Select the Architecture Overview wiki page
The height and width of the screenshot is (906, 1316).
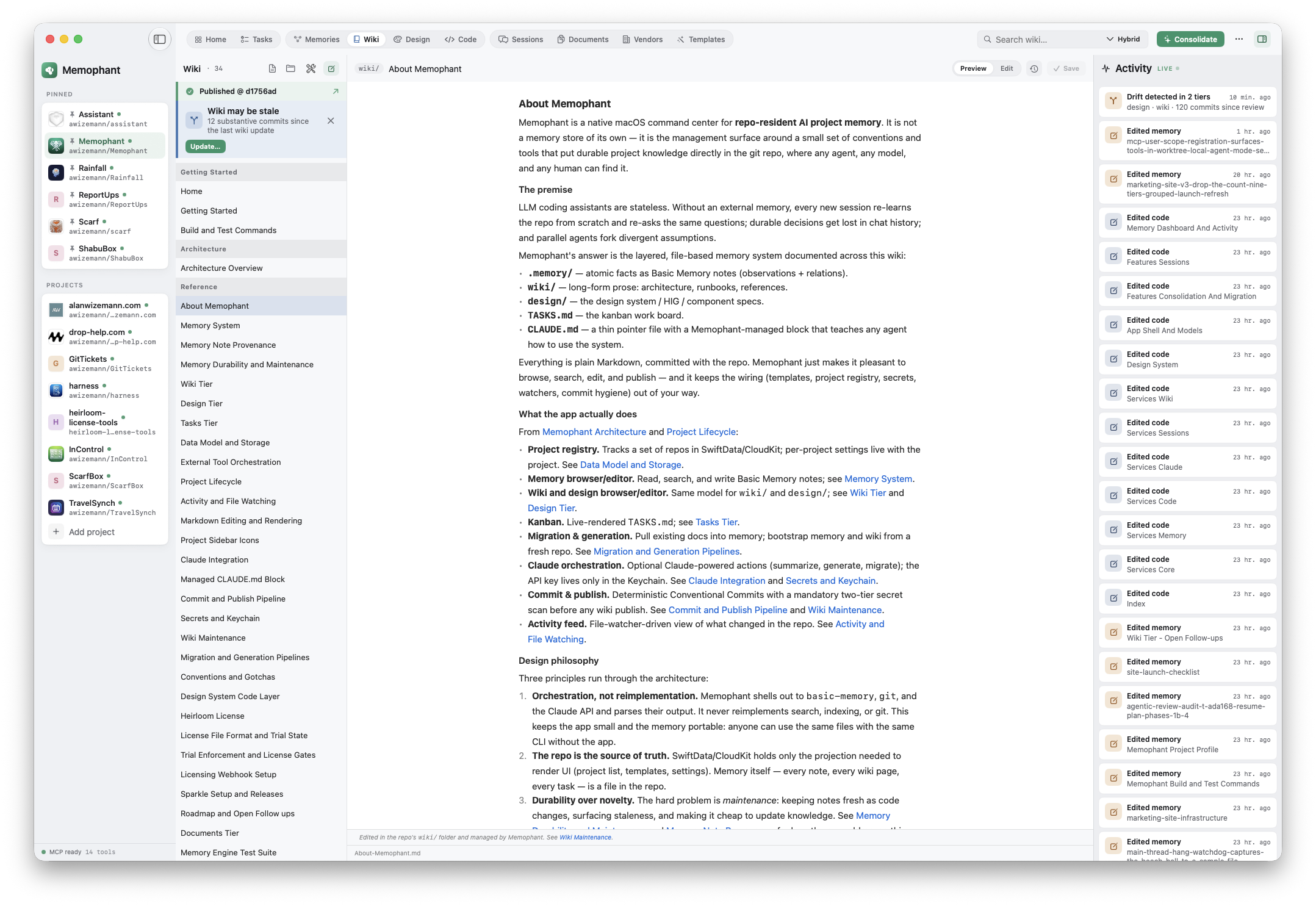point(261,268)
